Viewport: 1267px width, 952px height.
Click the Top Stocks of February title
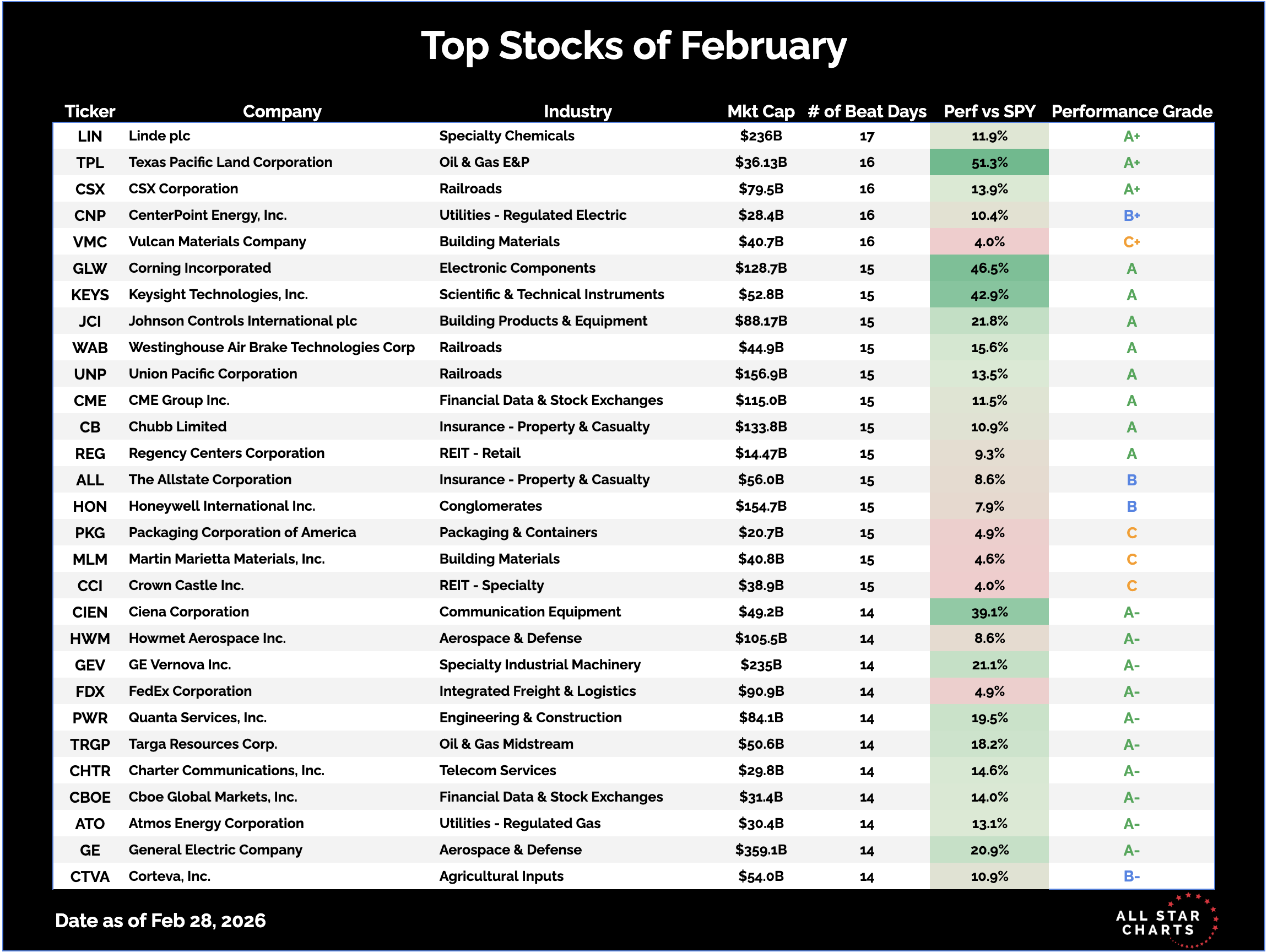(633, 46)
